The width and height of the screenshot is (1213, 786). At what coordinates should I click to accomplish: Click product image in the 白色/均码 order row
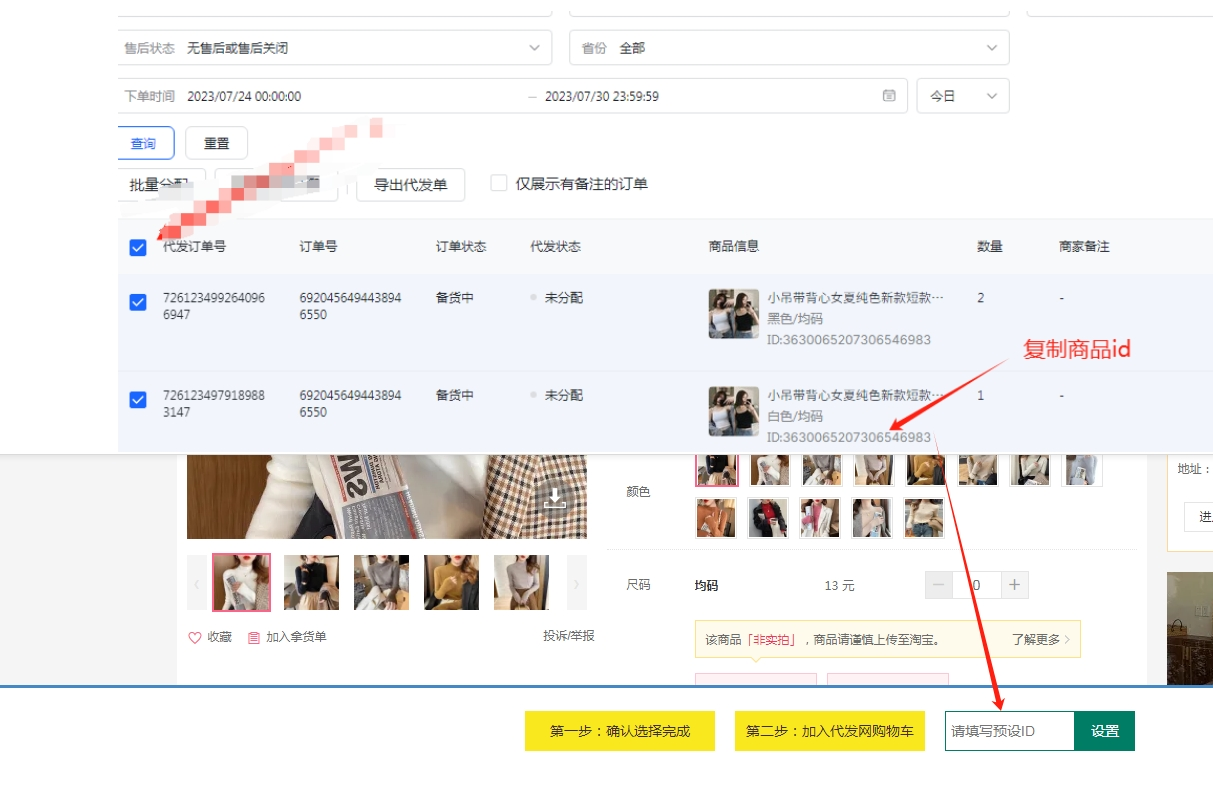click(x=734, y=411)
